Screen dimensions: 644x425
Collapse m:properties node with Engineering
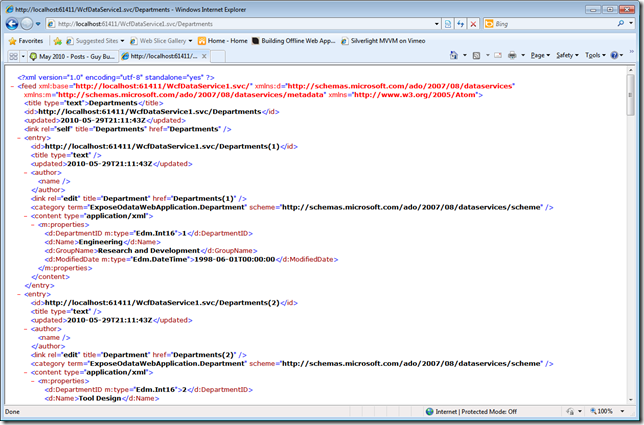click(33, 225)
